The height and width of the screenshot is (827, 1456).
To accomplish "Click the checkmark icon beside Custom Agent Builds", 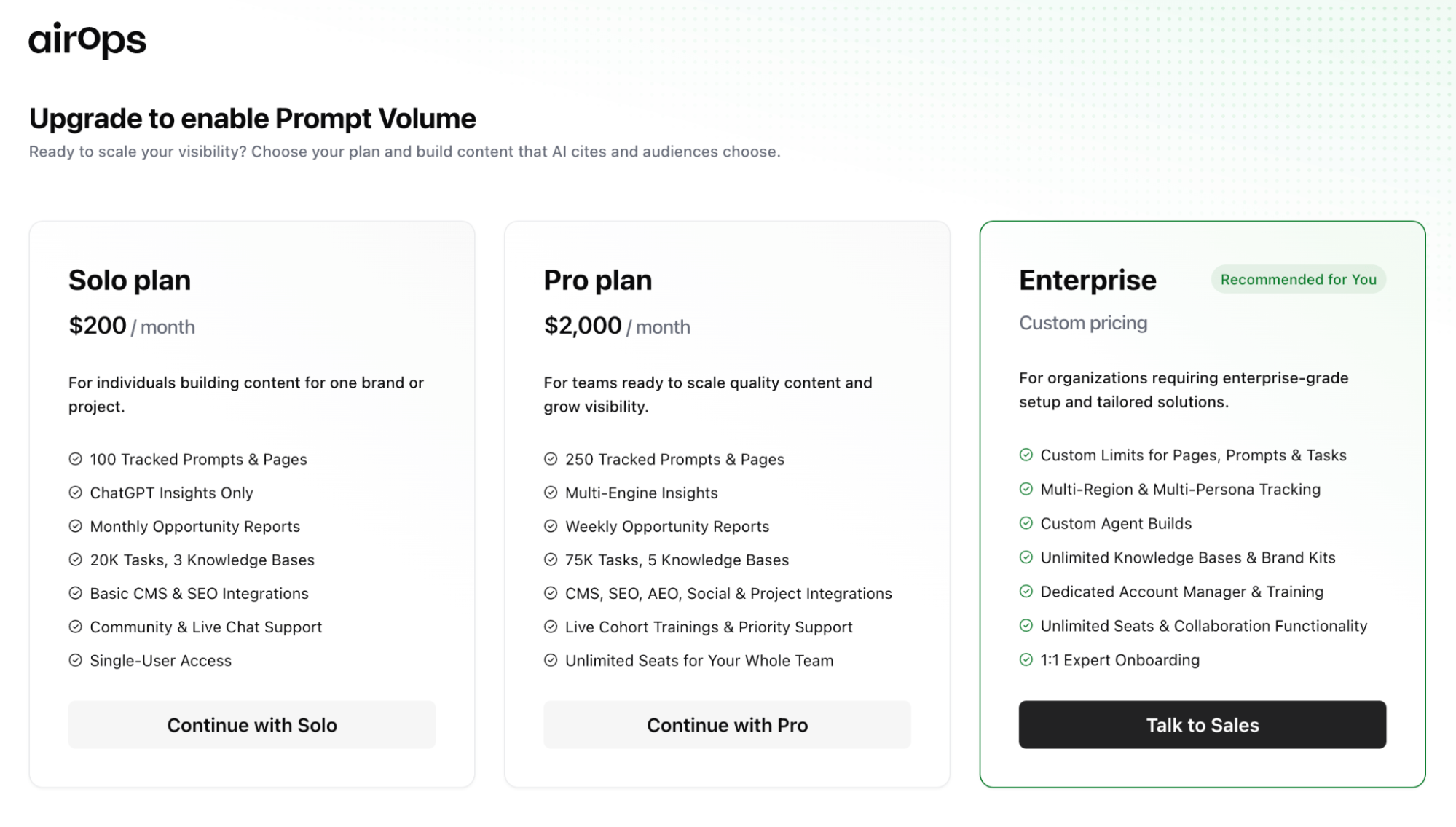I will coord(1026,523).
